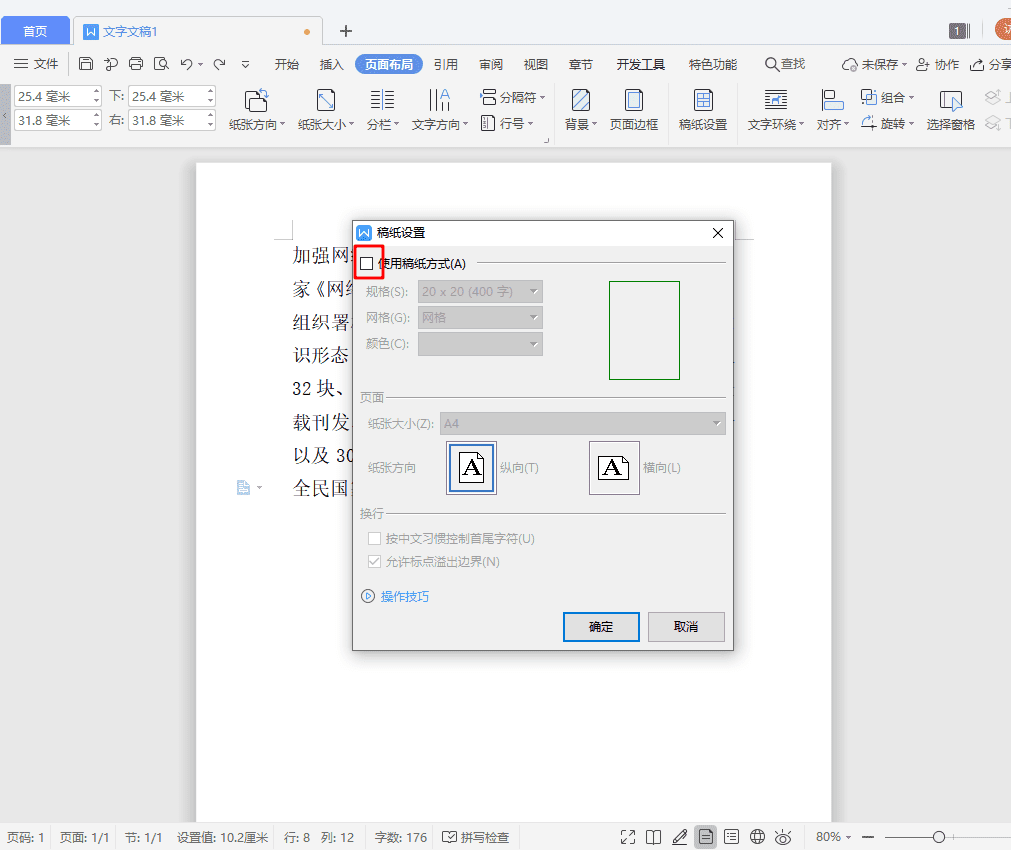Add new document tab with plus

tap(346, 31)
